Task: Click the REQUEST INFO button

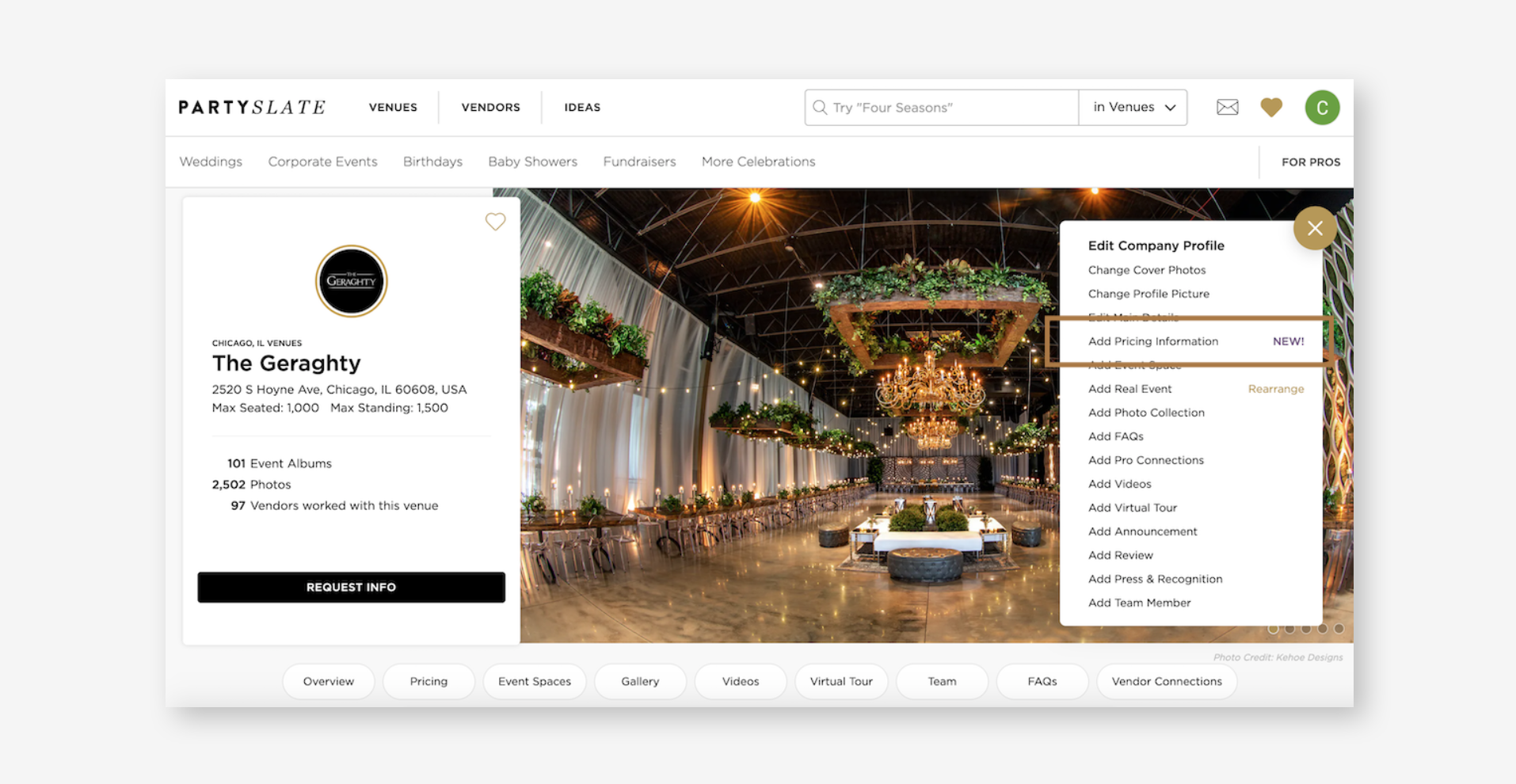Action: point(351,587)
